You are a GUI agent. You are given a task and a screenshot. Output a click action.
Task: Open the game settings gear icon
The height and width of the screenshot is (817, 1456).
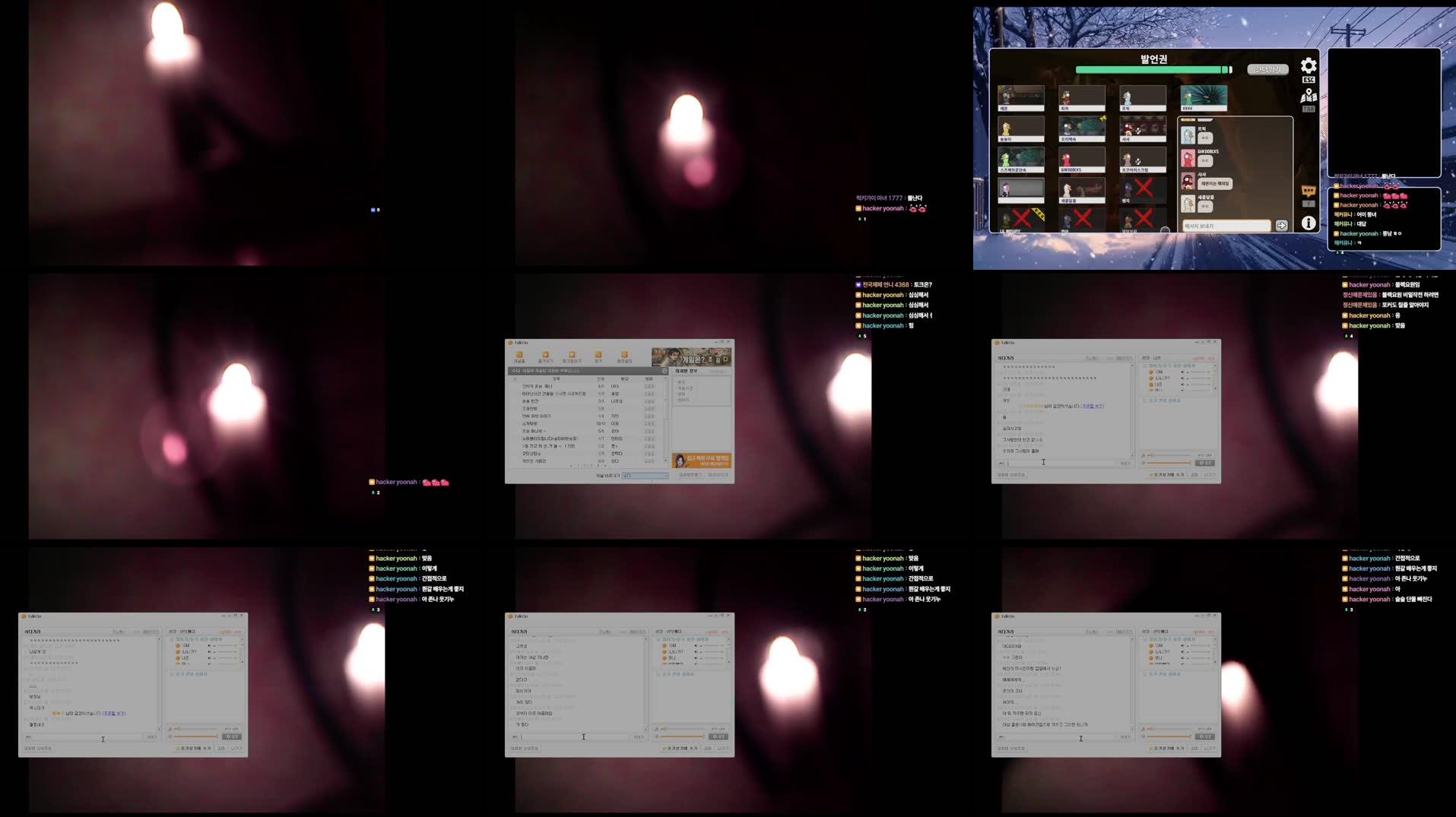1308,65
